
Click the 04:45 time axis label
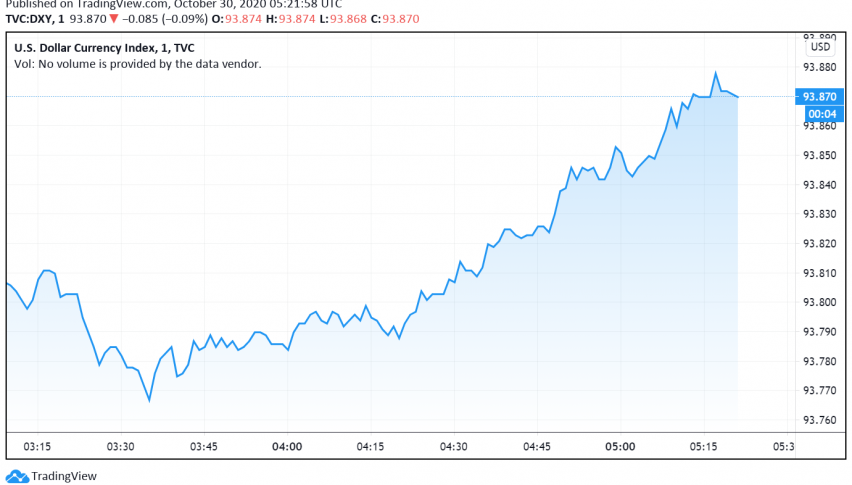coord(537,447)
